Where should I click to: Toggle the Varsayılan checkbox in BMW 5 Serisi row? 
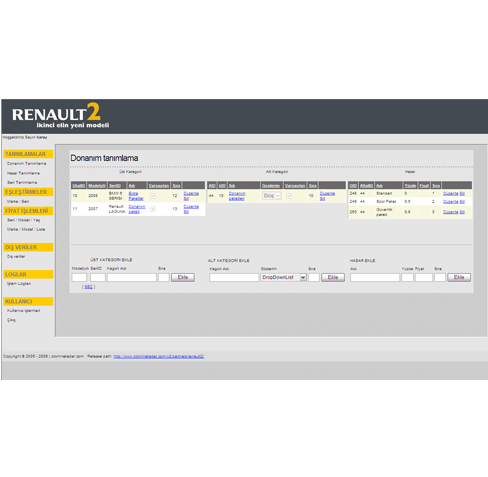click(153, 196)
